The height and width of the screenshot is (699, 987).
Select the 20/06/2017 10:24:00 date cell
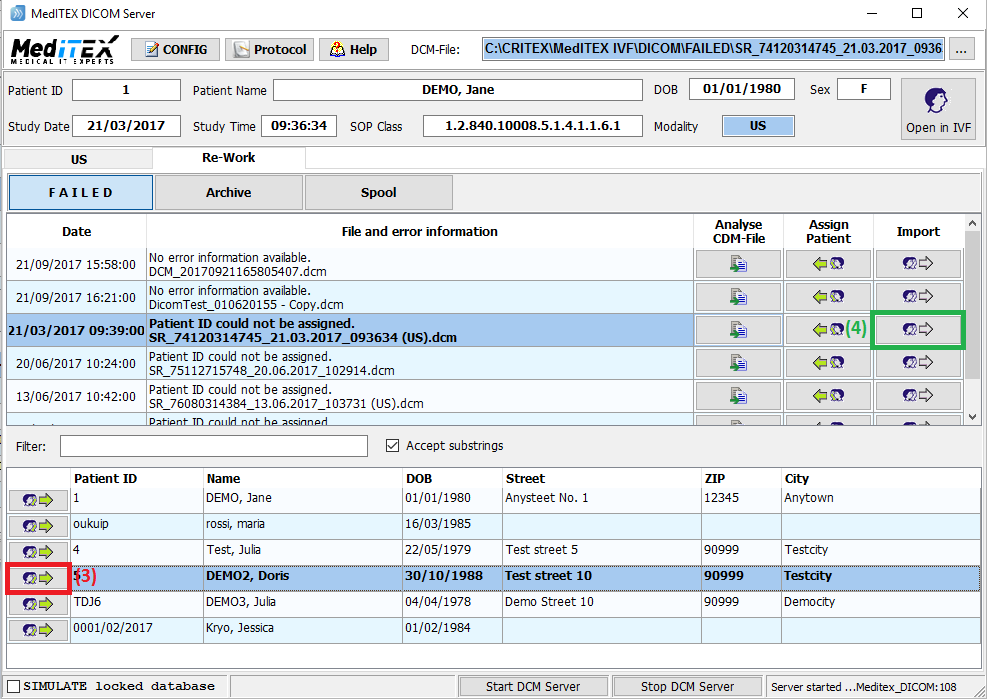click(76, 363)
